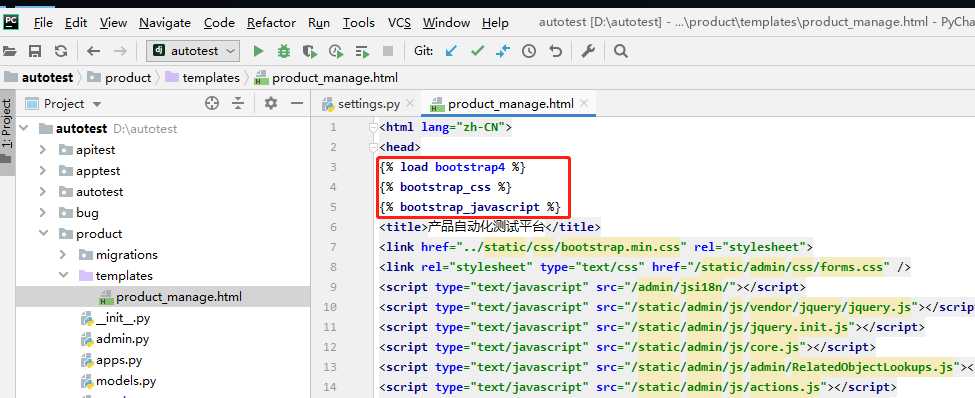975x398 pixels.
Task: Open Navigate menu
Action: [x=165, y=23]
